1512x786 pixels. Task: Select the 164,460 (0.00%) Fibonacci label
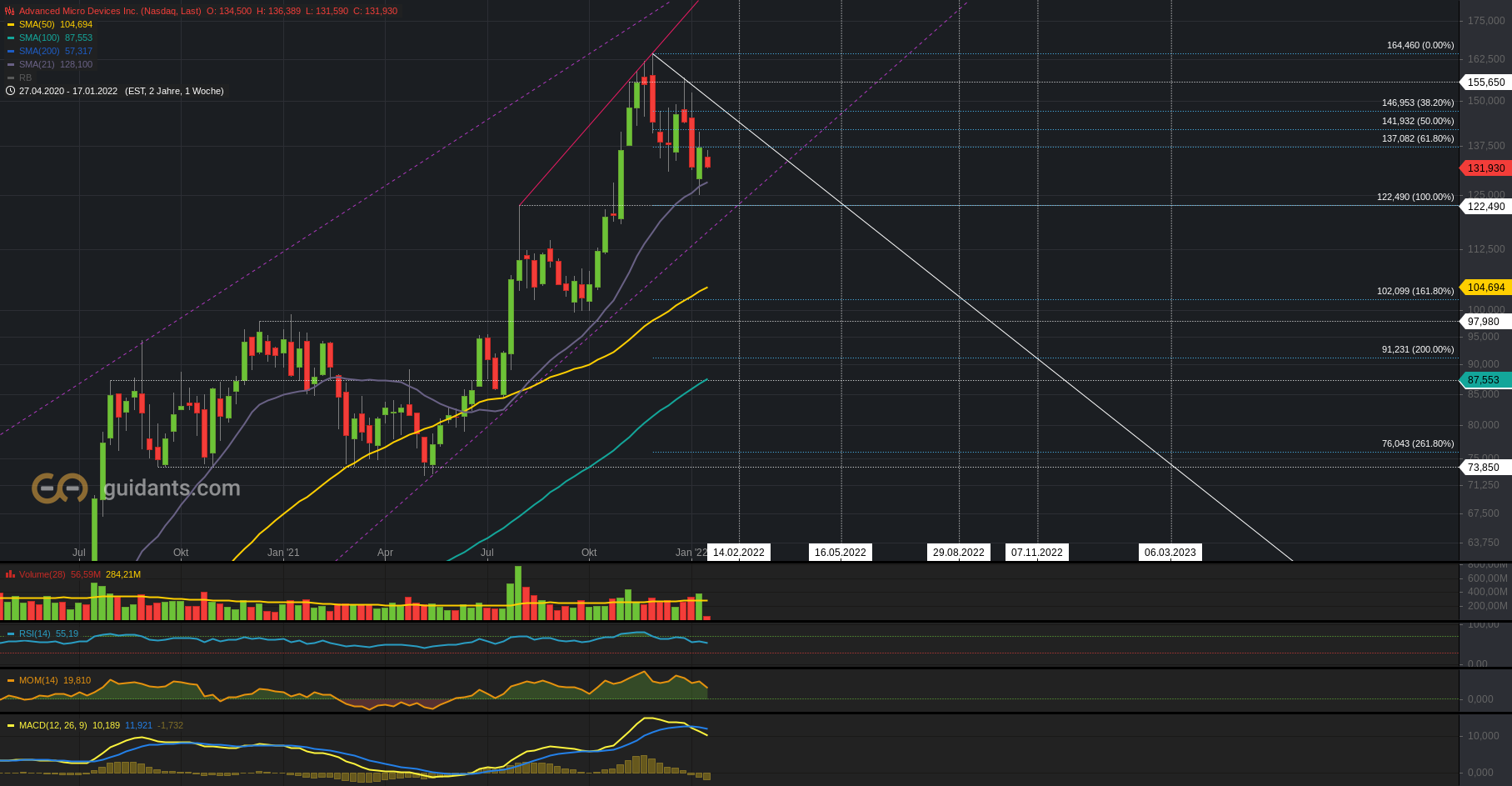click(x=1420, y=45)
